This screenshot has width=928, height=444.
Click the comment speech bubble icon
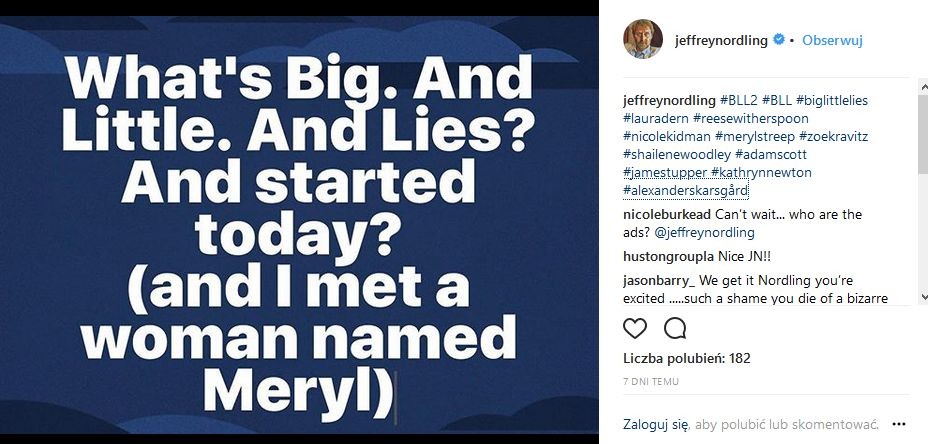[675, 328]
